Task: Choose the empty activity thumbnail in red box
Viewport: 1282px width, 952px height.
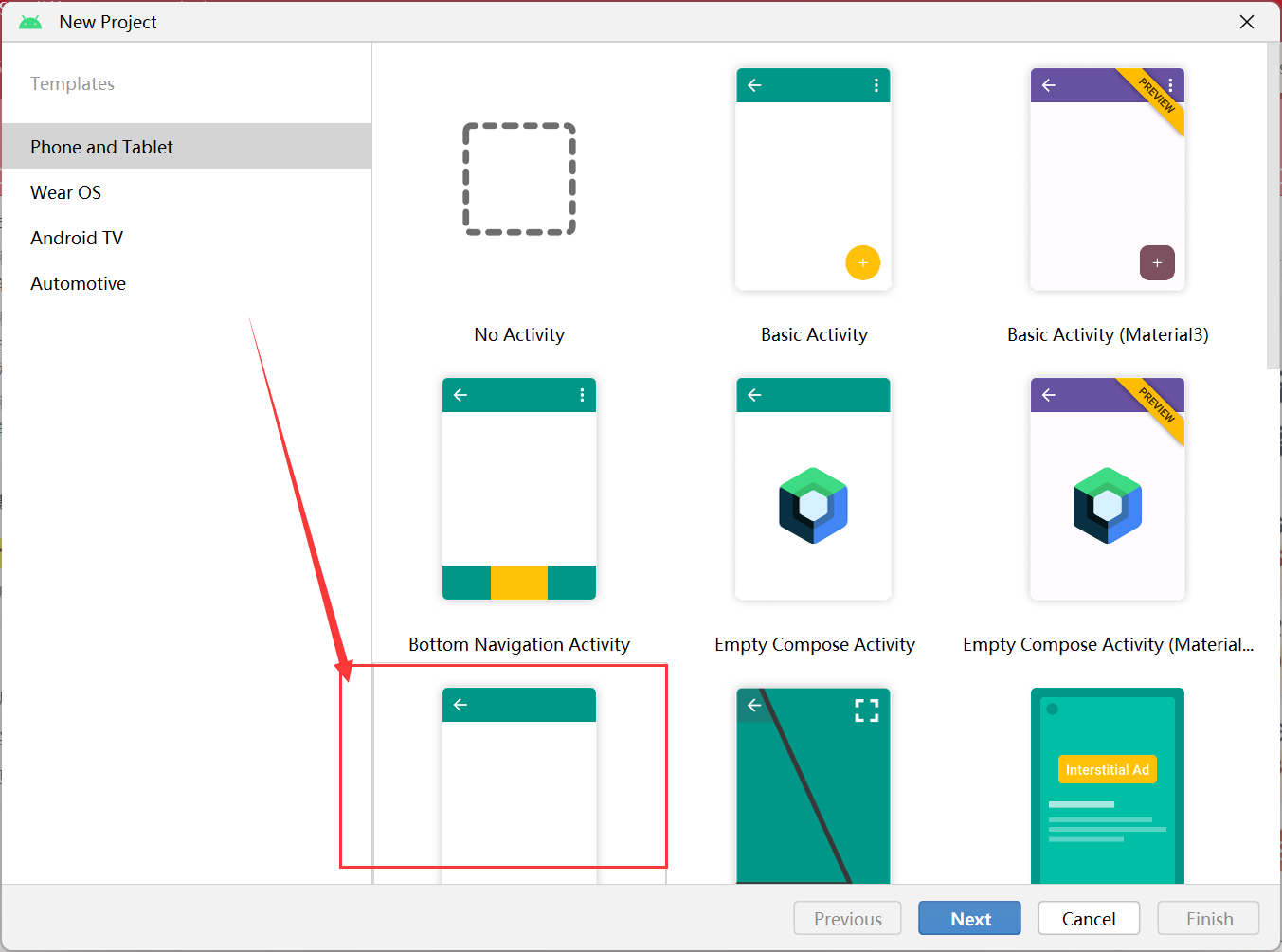Action: tap(519, 785)
